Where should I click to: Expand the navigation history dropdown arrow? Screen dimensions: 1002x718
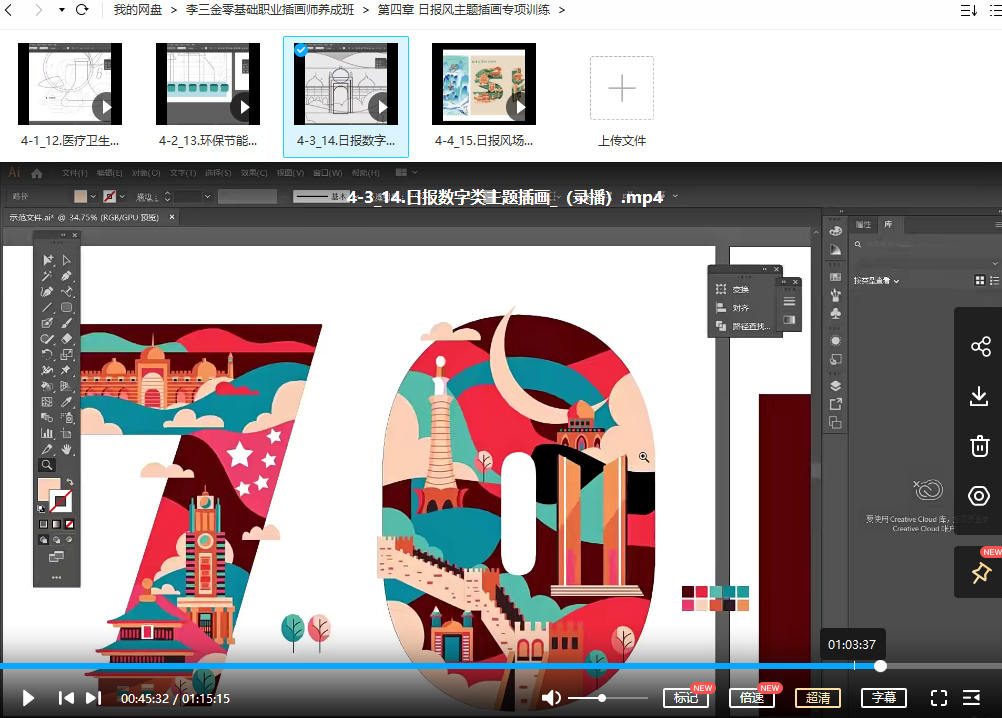click(x=61, y=10)
